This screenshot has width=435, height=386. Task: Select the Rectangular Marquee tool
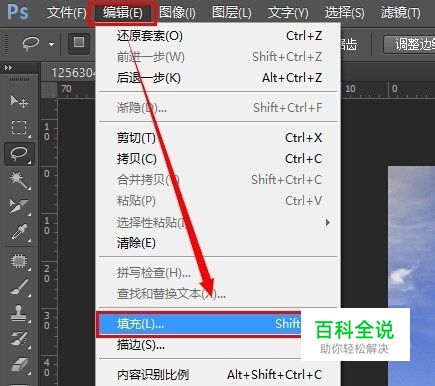(19, 127)
